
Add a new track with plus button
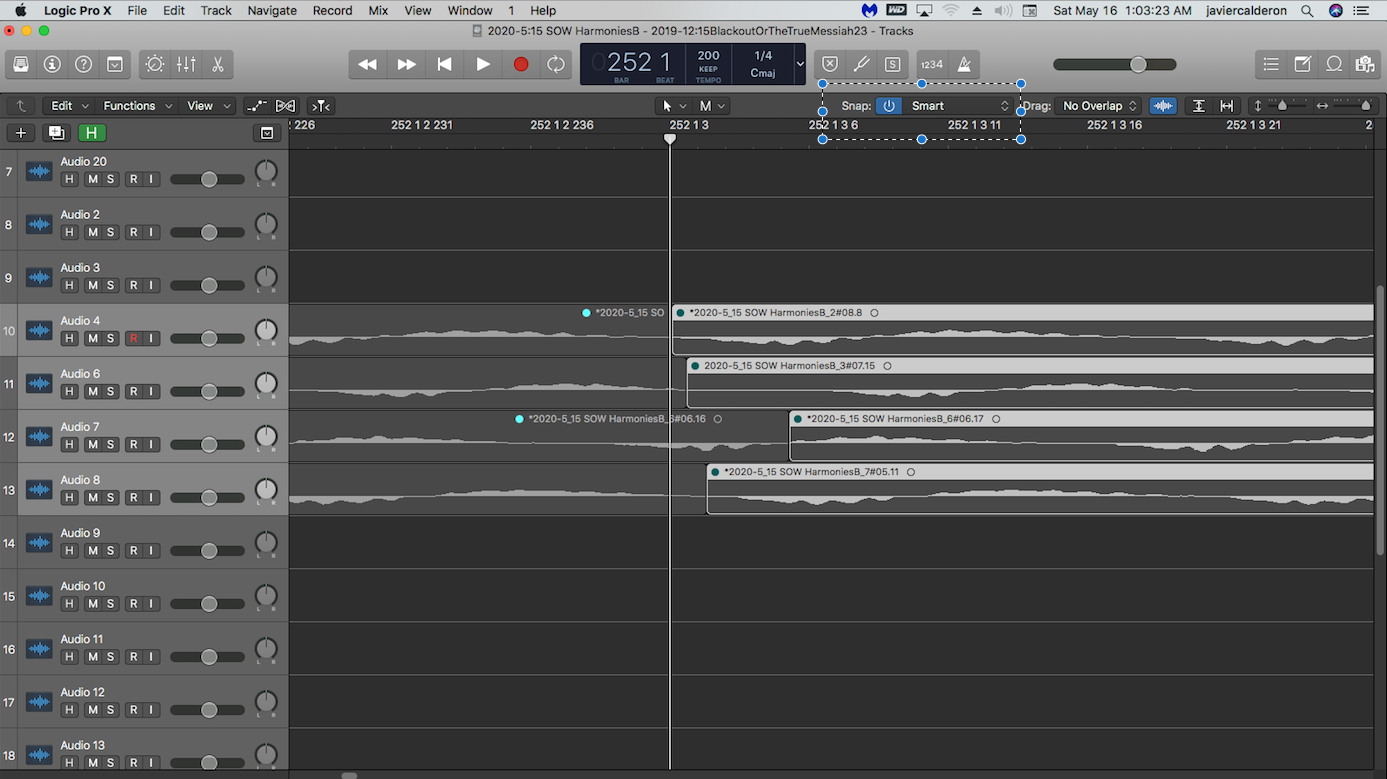[x=20, y=133]
